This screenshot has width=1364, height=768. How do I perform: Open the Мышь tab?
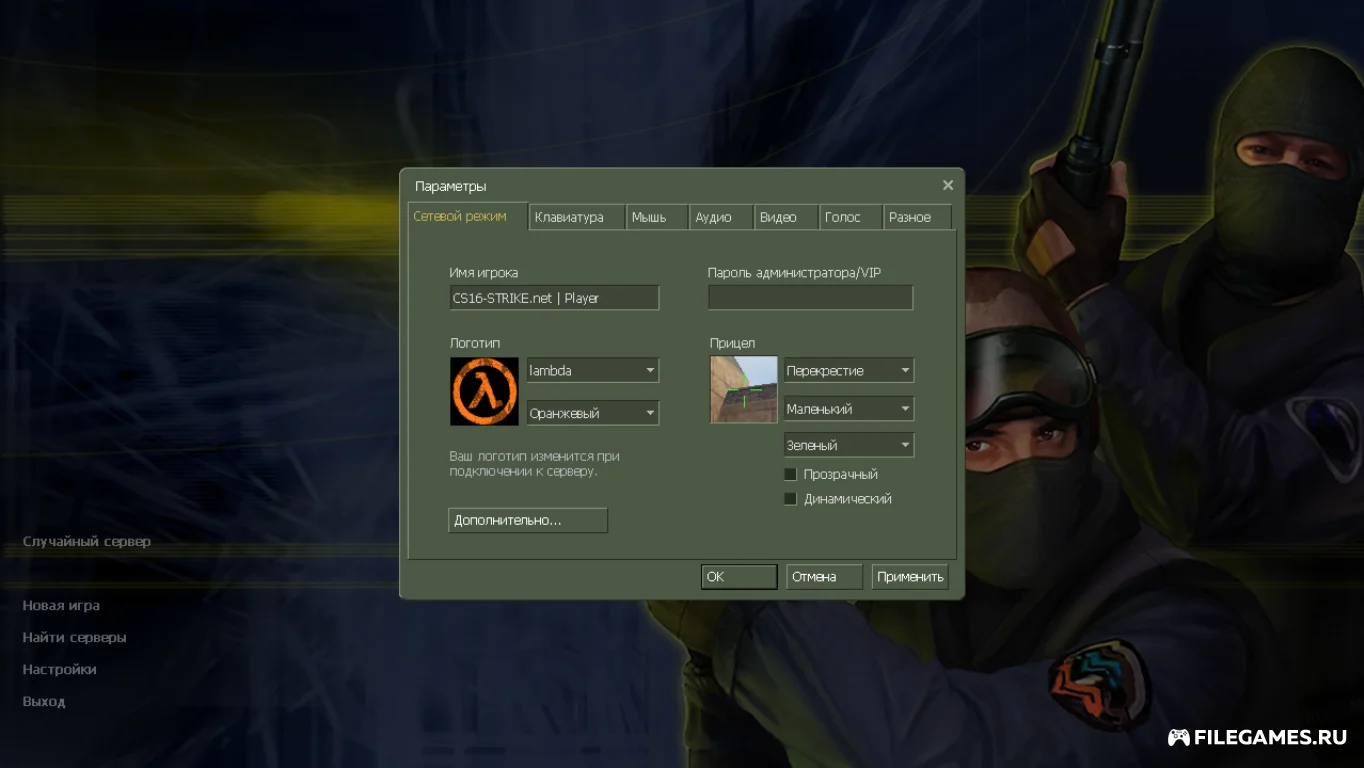[658, 217]
